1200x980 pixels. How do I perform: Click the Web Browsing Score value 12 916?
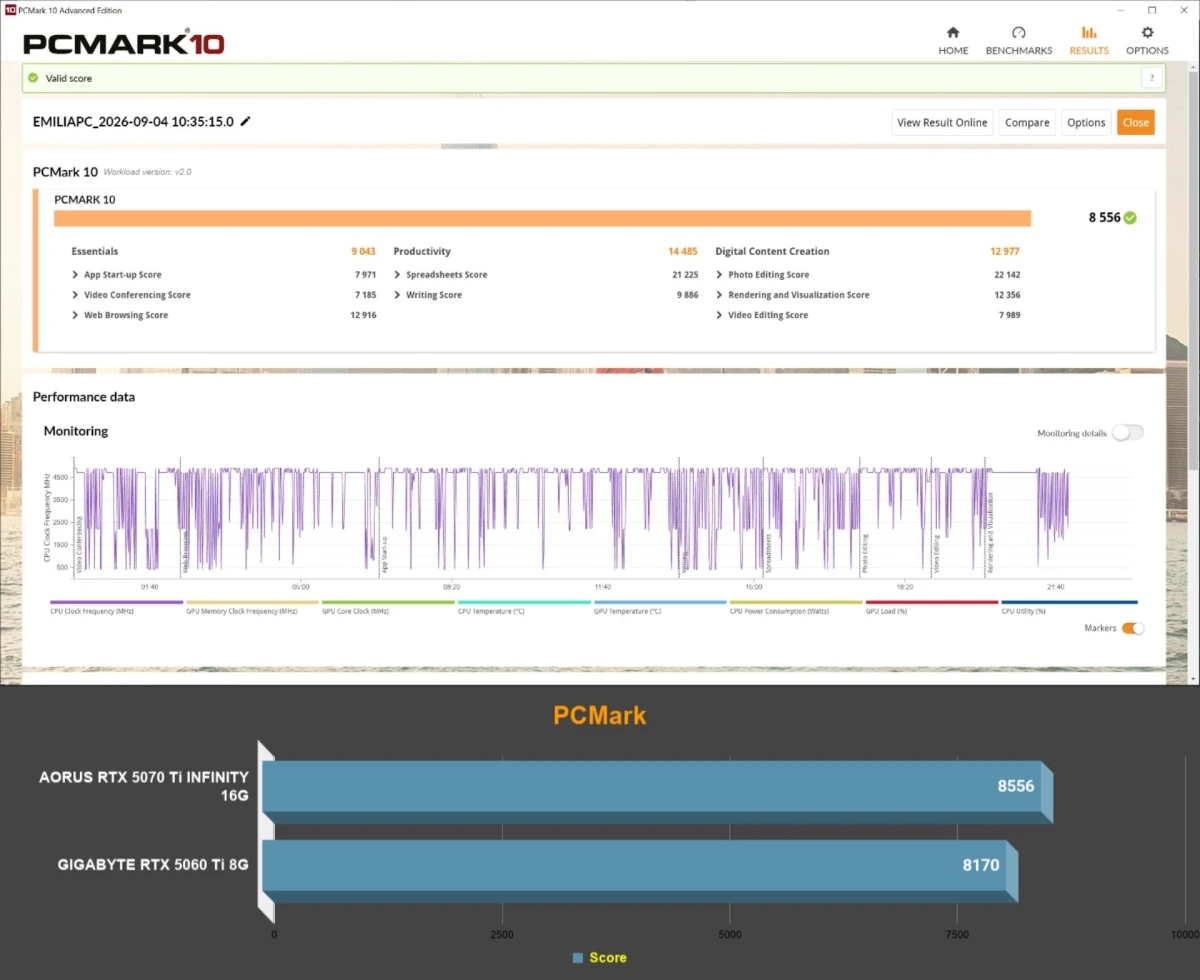coord(363,315)
